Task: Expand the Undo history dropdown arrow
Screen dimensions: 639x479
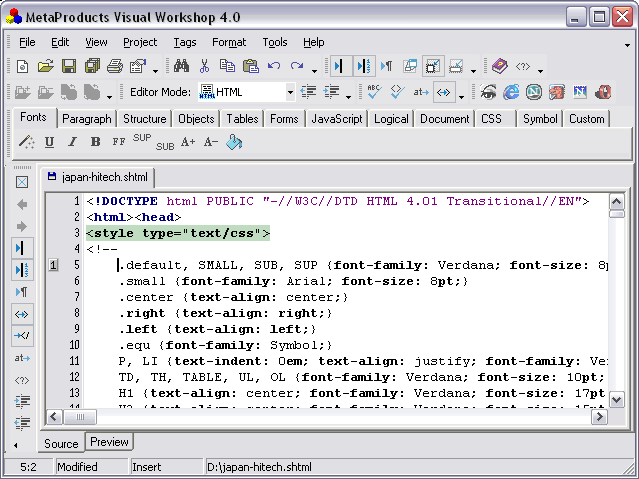Action: tap(314, 70)
